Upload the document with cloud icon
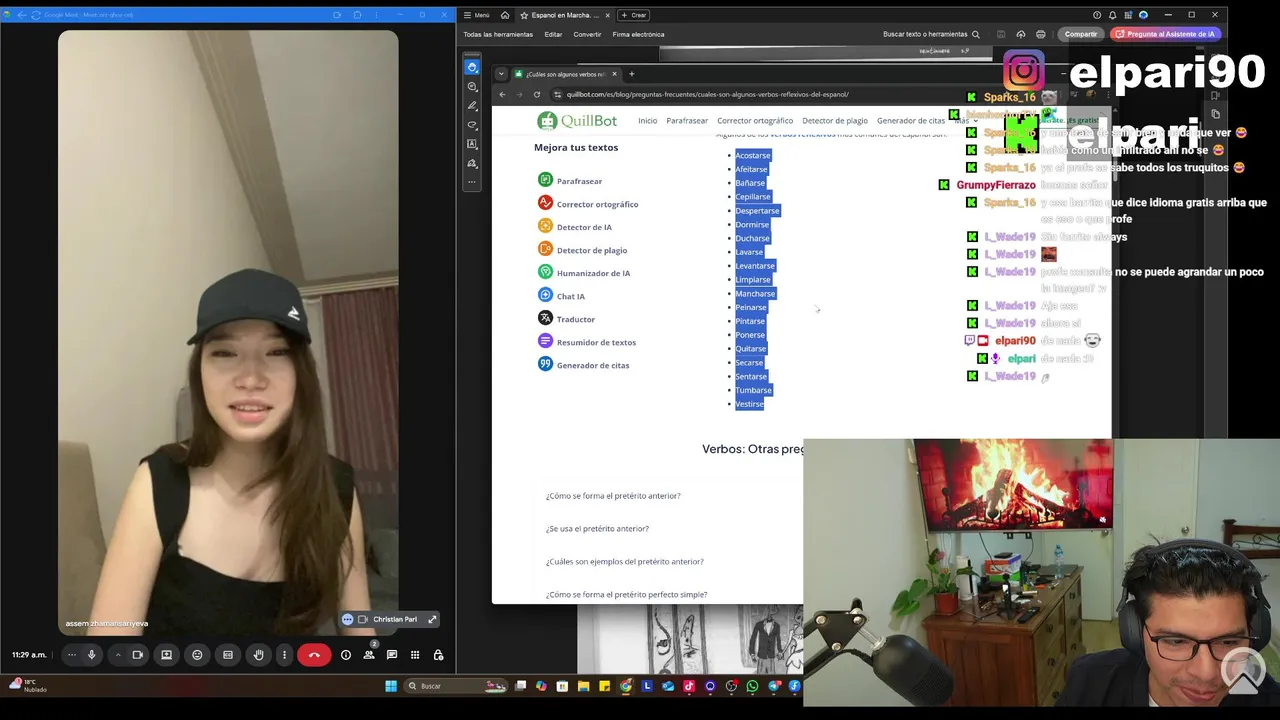 (x=1021, y=34)
